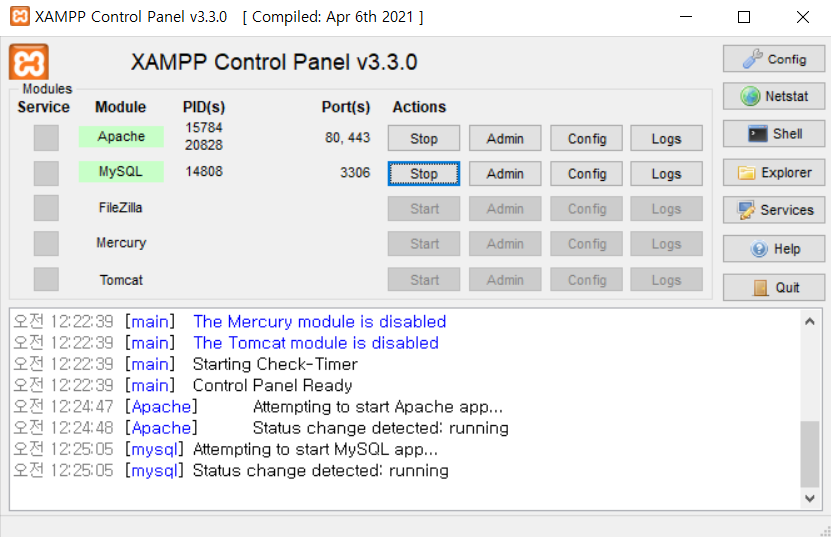Maximize the XAMPP window
The width and height of the screenshot is (831, 537).
[744, 16]
